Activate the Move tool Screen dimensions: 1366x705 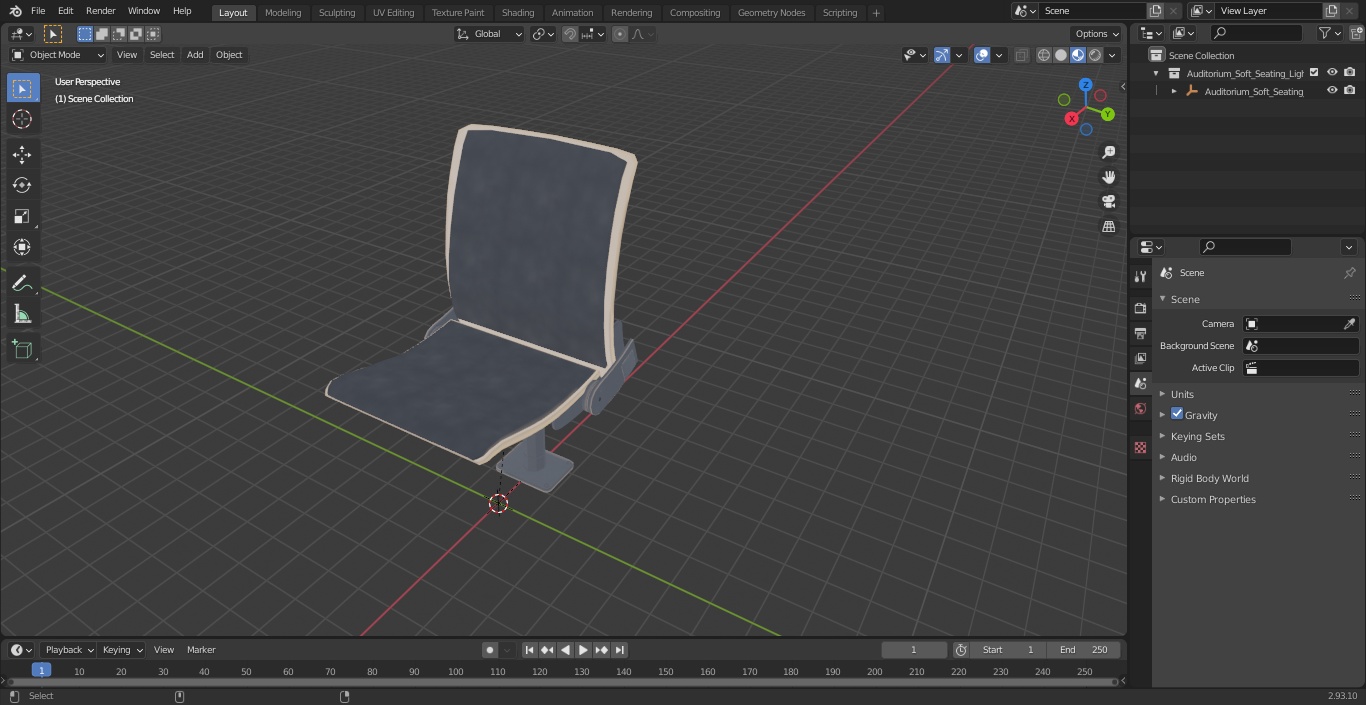pos(22,154)
